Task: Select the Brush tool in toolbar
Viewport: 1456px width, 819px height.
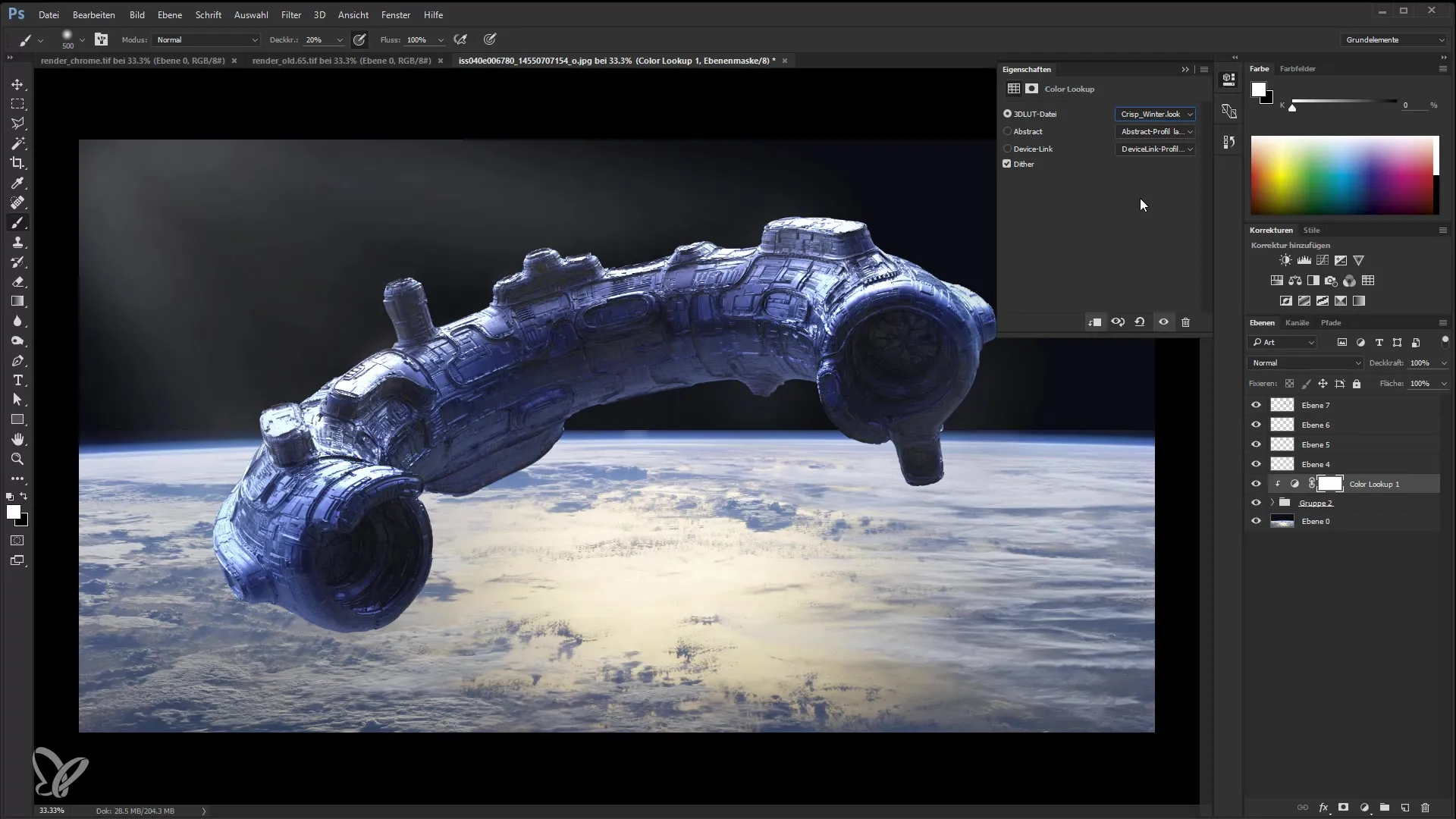Action: point(18,222)
